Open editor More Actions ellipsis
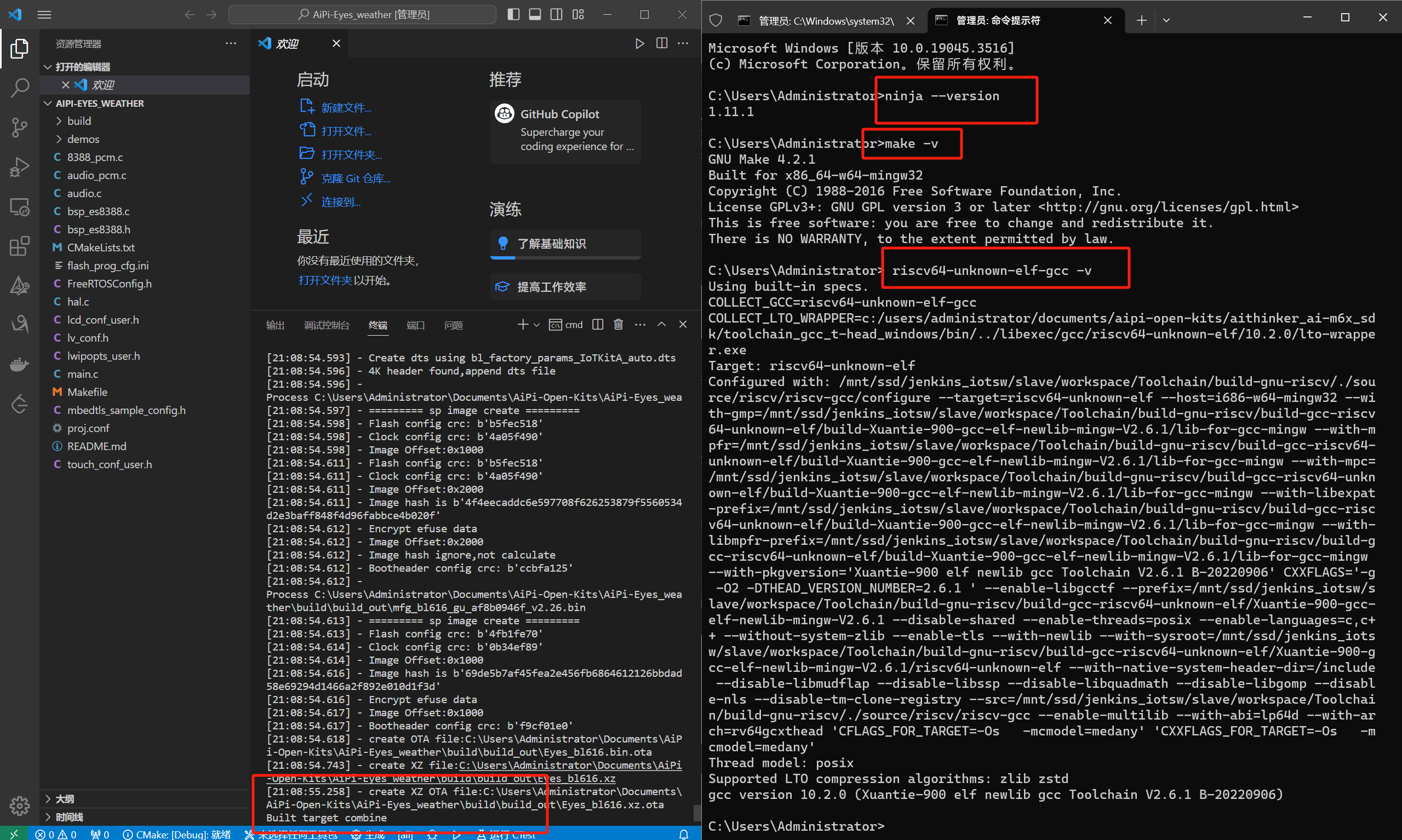 tap(683, 44)
